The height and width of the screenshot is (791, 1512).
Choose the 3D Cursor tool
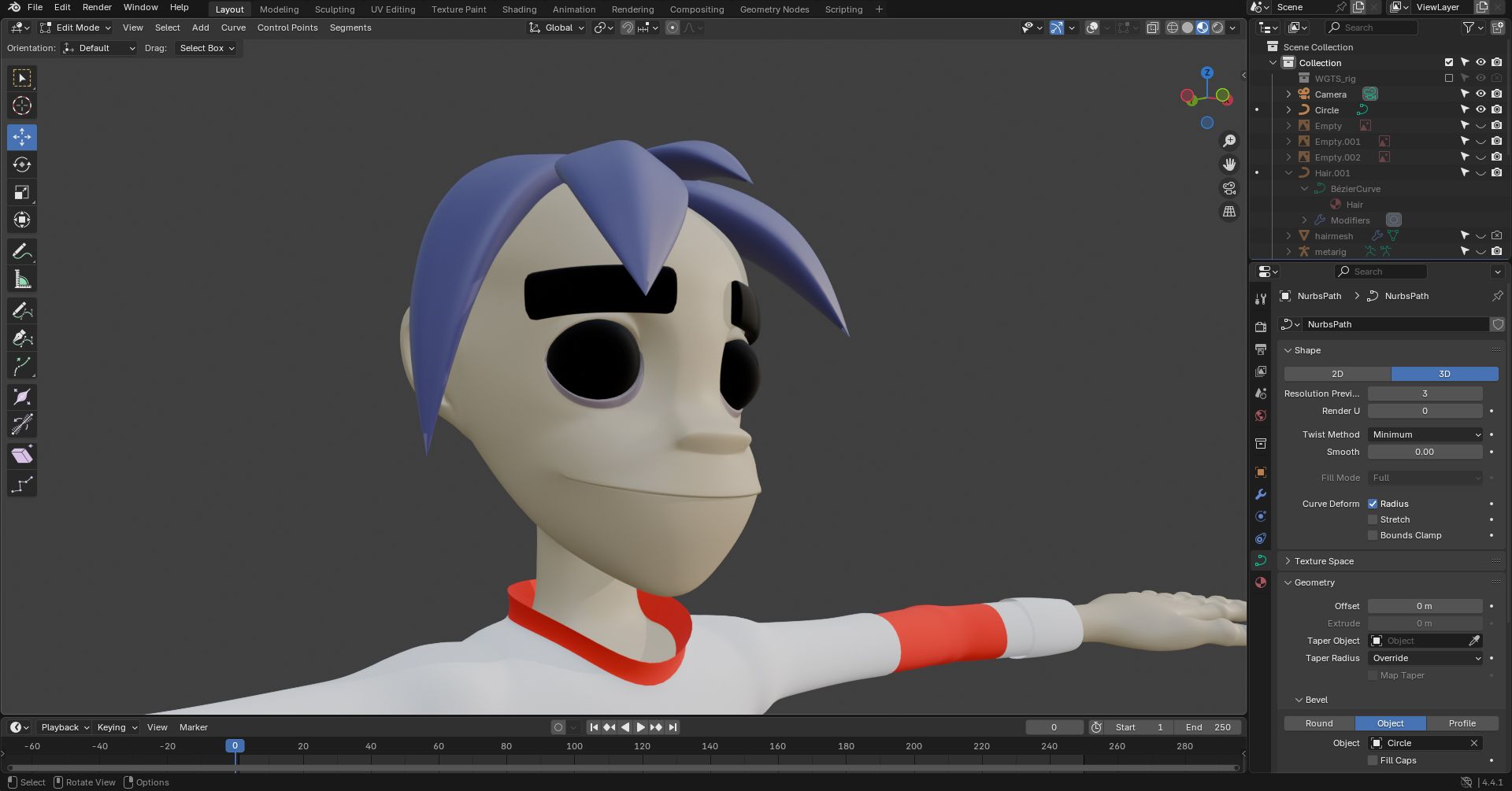pos(22,105)
